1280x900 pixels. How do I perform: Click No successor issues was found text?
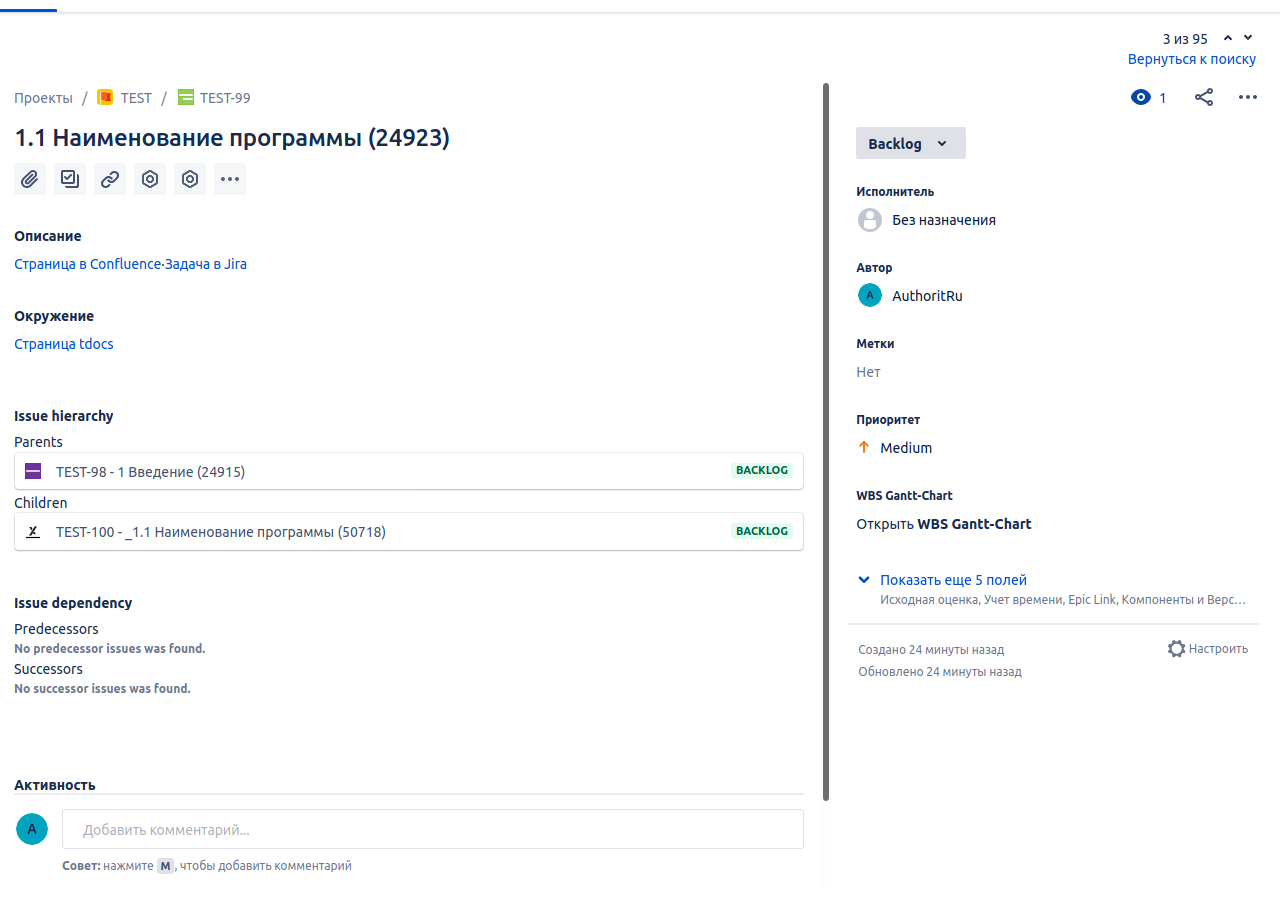coord(102,689)
